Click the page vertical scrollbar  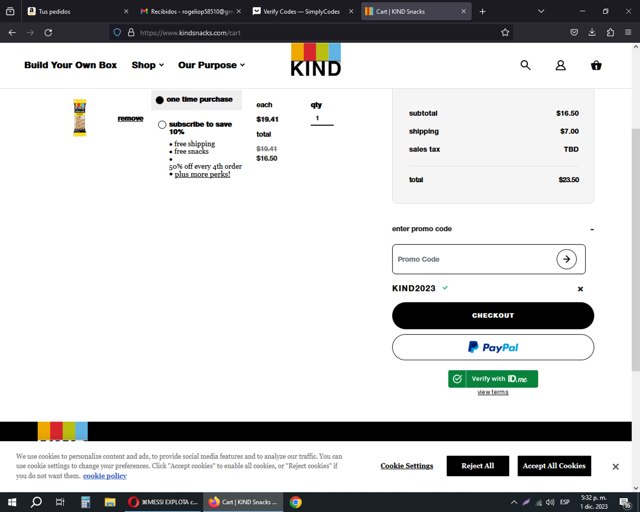(636, 250)
